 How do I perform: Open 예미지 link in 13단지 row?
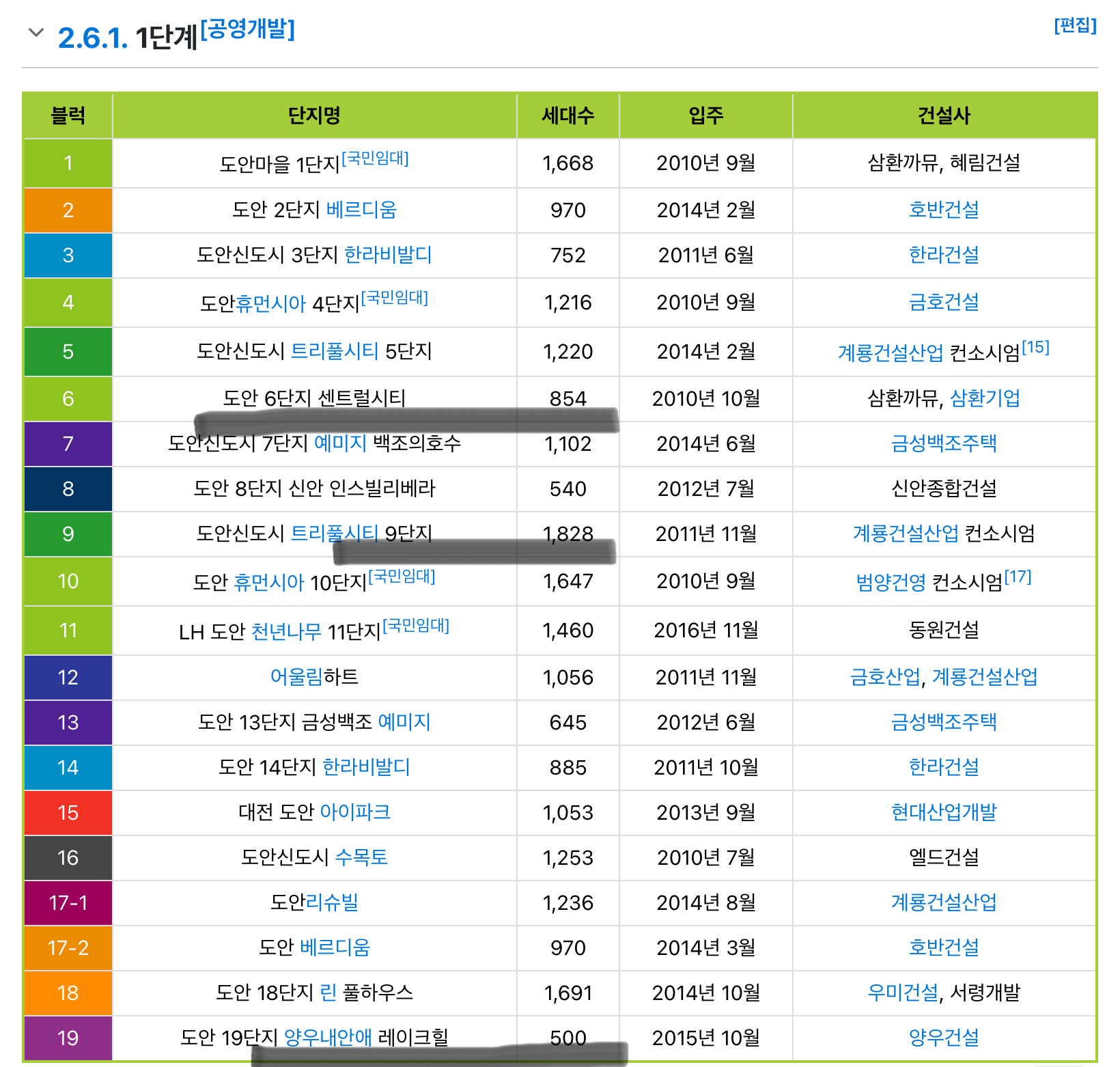pyautogui.click(x=404, y=722)
